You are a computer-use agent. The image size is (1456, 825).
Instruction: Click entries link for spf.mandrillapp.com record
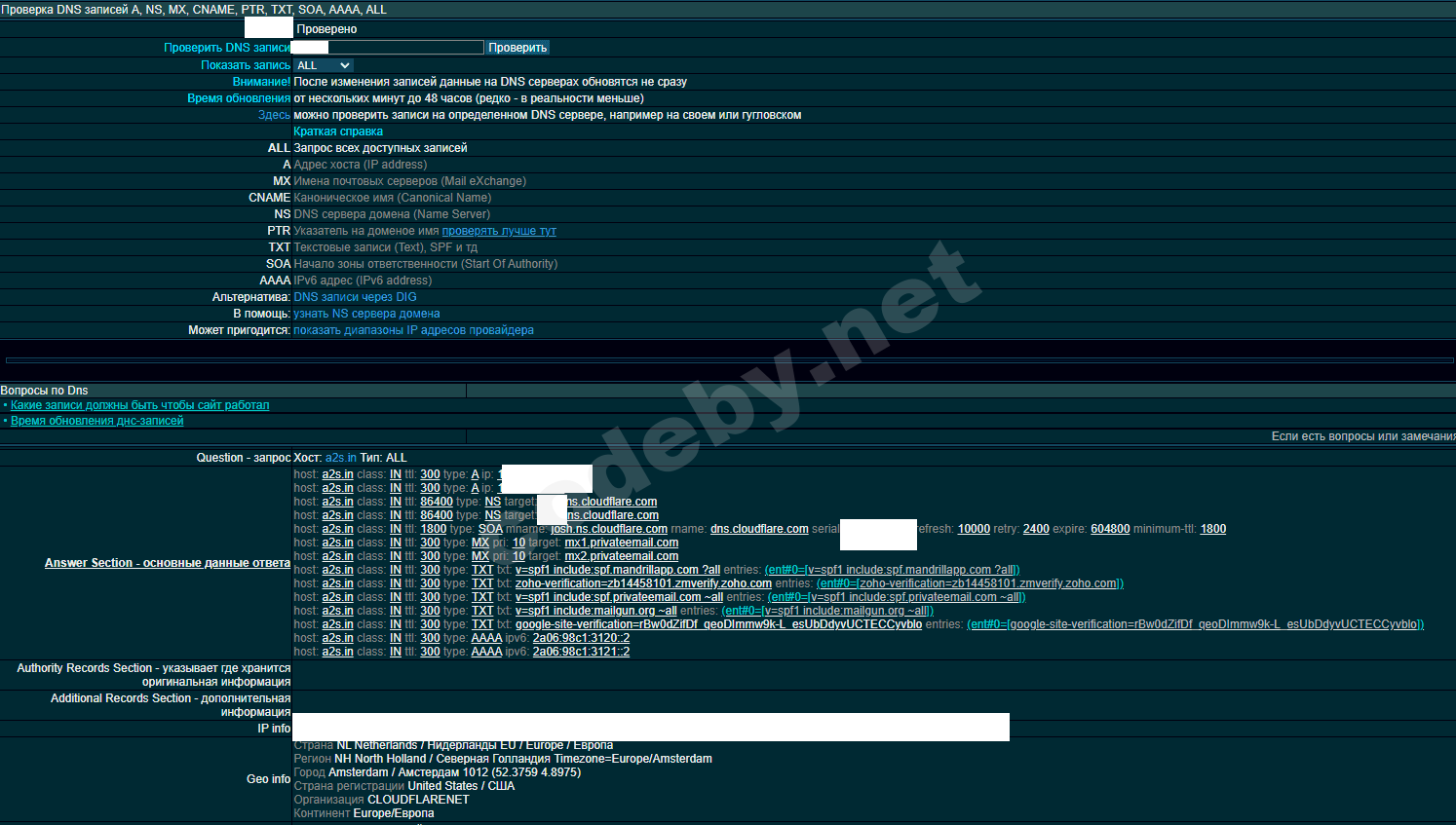pyautogui.click(x=893, y=570)
